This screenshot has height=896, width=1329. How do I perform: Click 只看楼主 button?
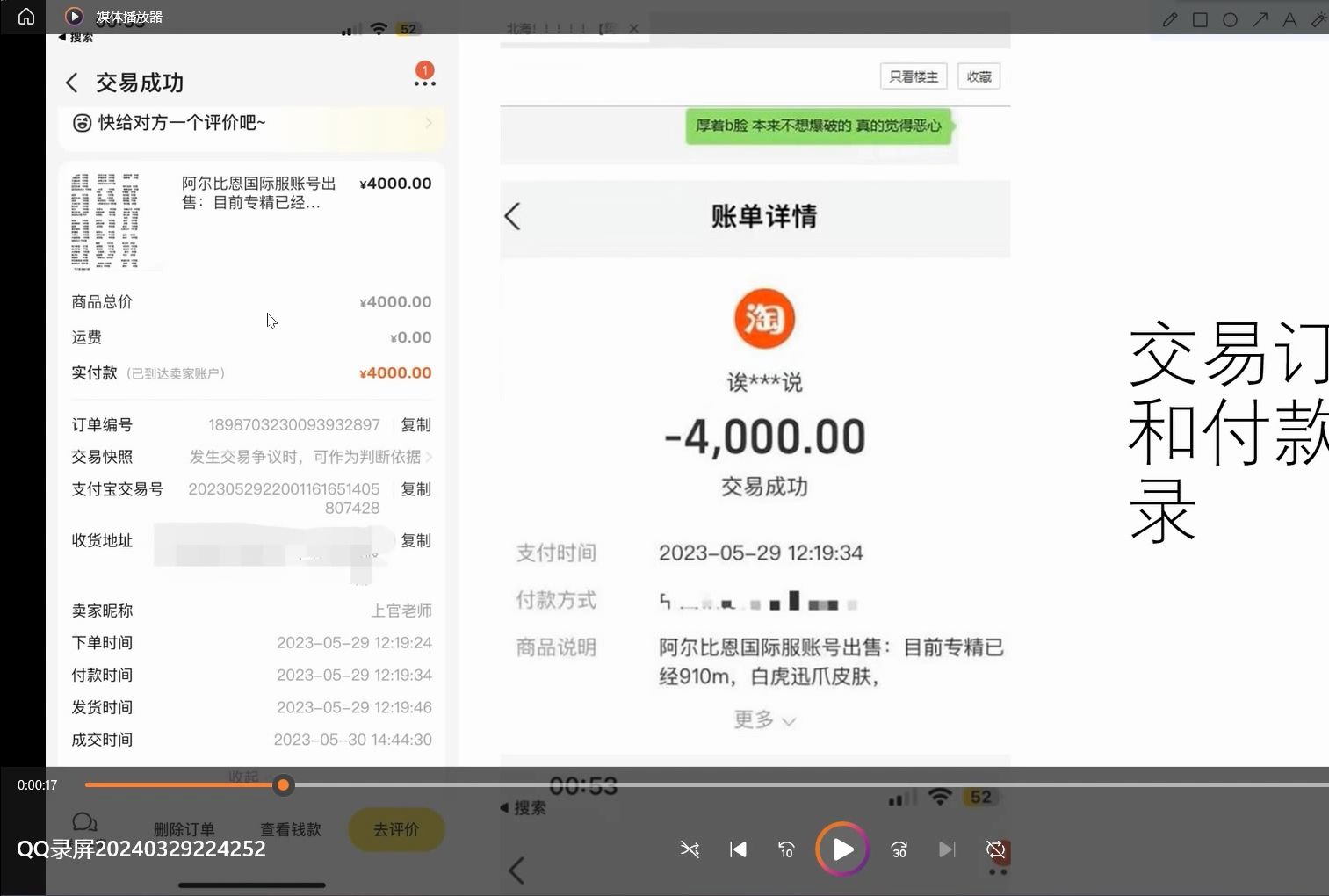914,76
